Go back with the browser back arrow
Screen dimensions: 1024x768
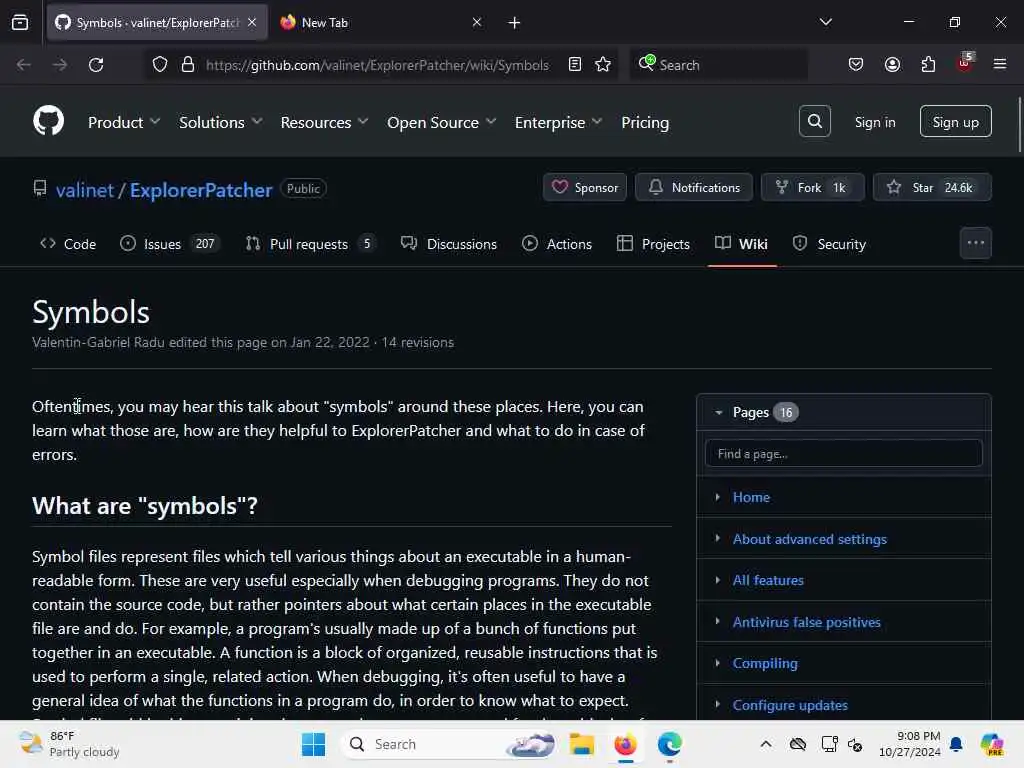click(x=24, y=65)
